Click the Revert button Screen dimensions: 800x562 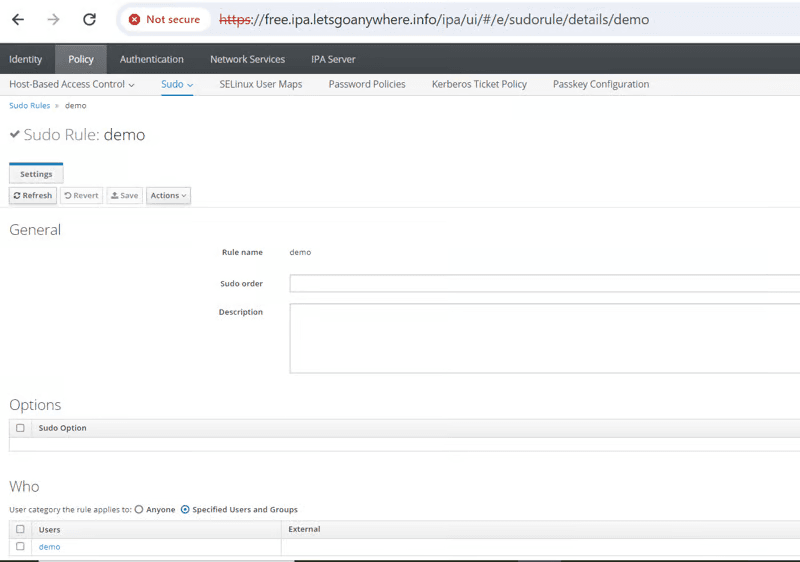tap(82, 196)
